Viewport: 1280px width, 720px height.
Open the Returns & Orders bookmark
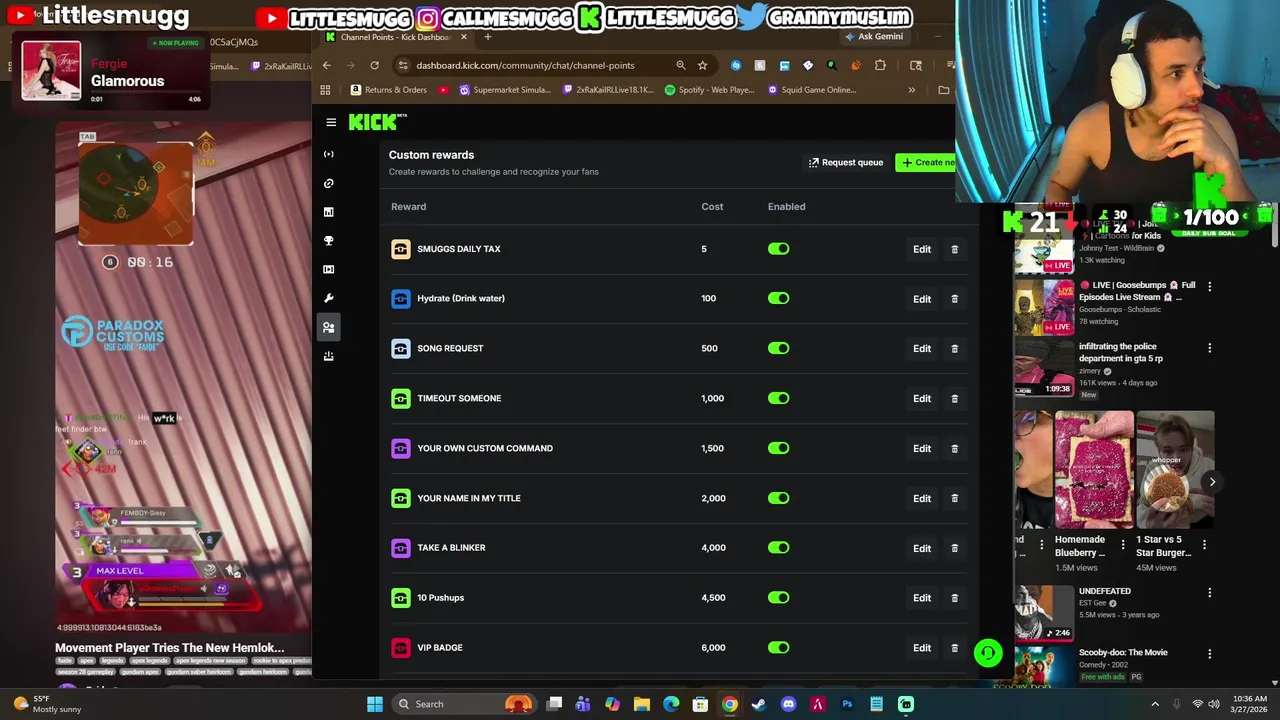(388, 90)
